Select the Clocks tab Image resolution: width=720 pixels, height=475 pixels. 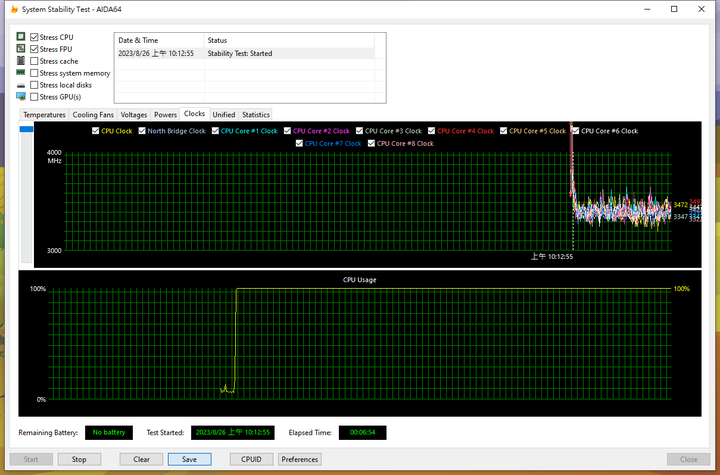pos(194,113)
